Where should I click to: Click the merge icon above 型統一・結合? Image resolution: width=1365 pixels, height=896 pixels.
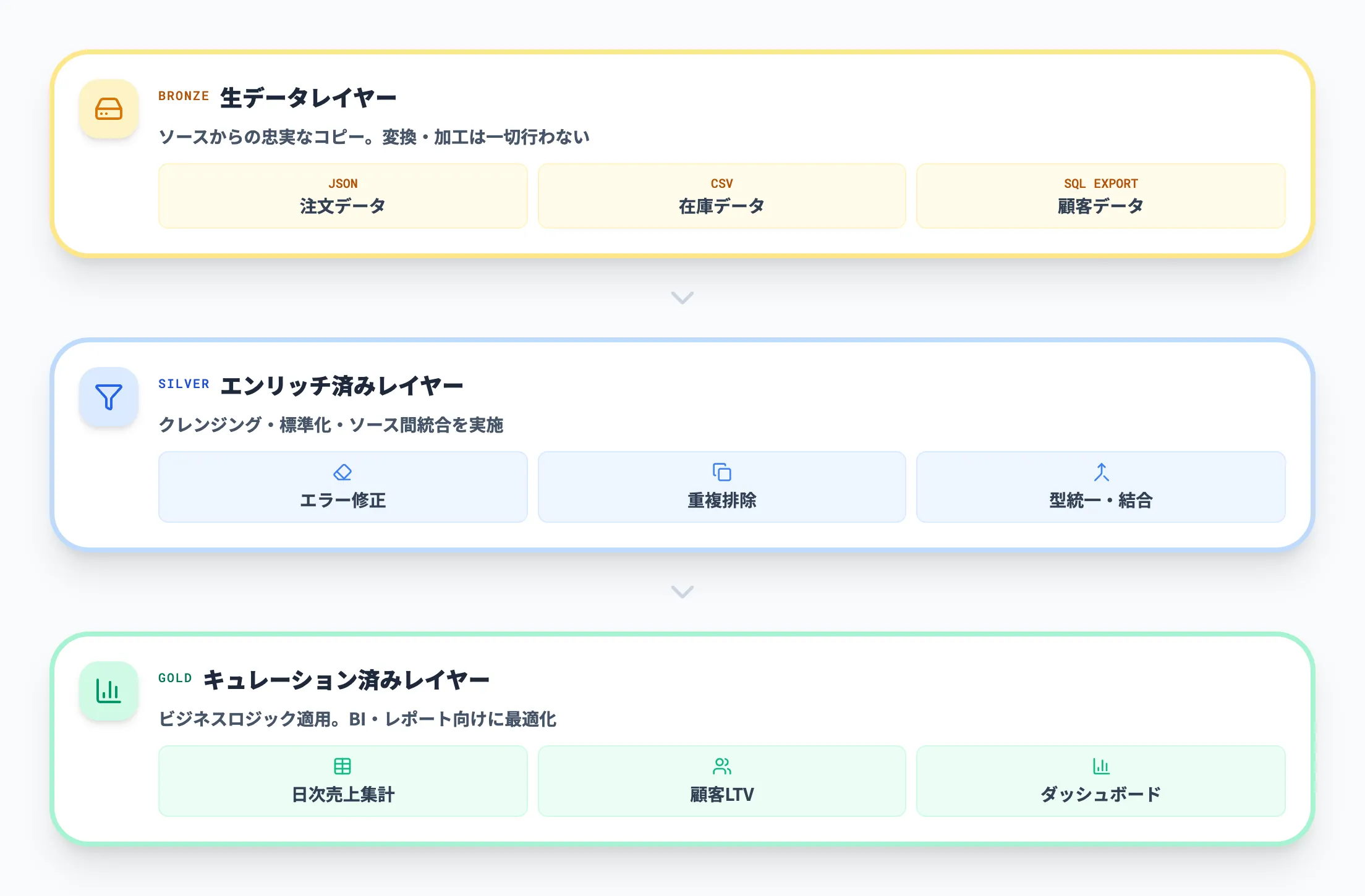pos(1100,471)
